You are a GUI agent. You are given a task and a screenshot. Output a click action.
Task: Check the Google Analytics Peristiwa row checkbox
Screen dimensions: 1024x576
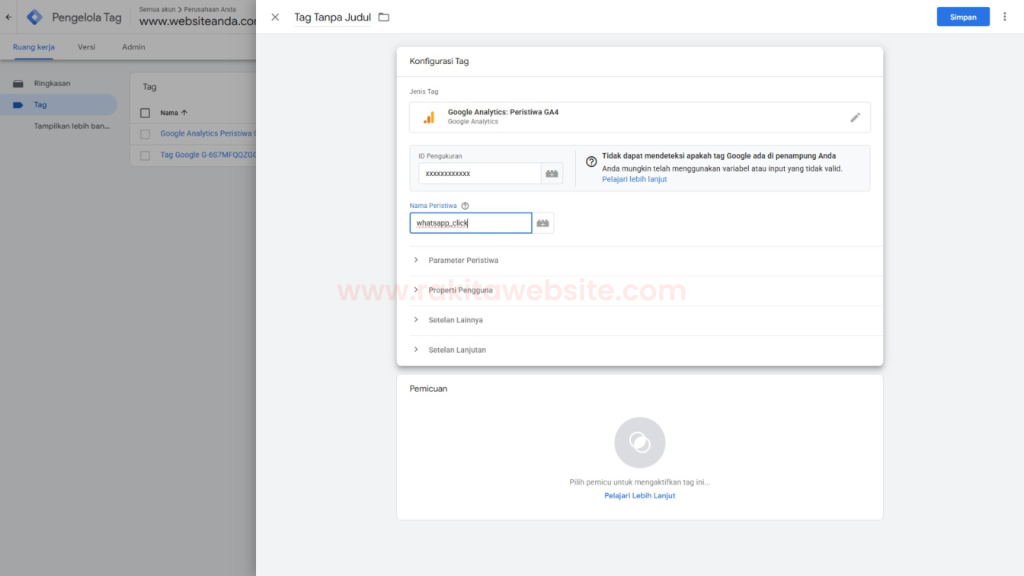point(145,134)
